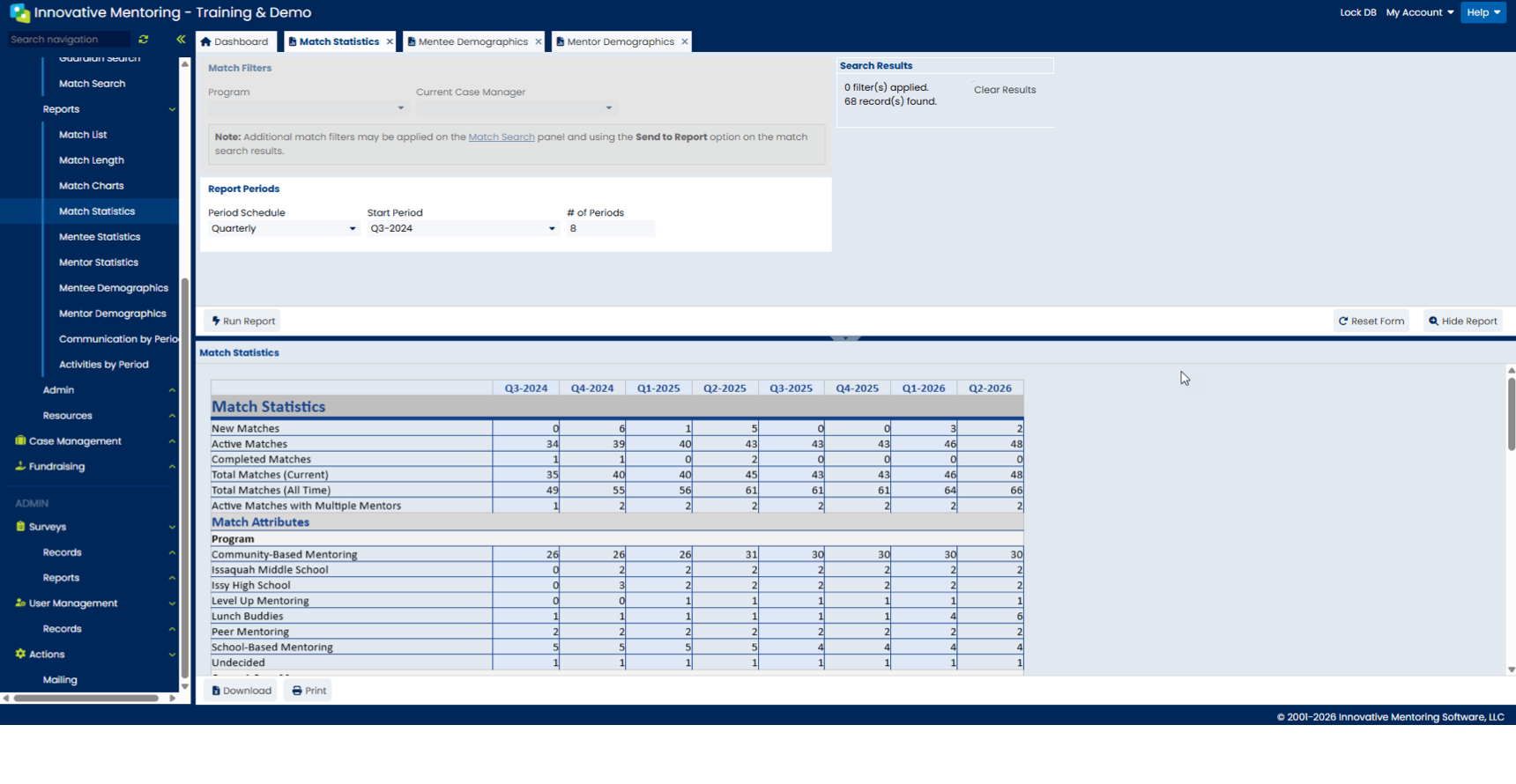Open Match Search in the sidebar
Viewport: 1516px width, 784px height.
[x=92, y=84]
